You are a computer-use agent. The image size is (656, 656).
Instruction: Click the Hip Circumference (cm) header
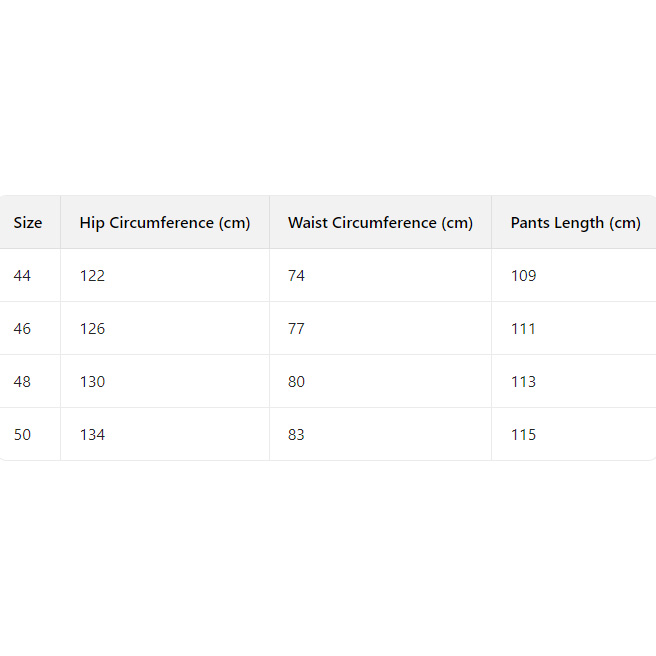point(165,223)
